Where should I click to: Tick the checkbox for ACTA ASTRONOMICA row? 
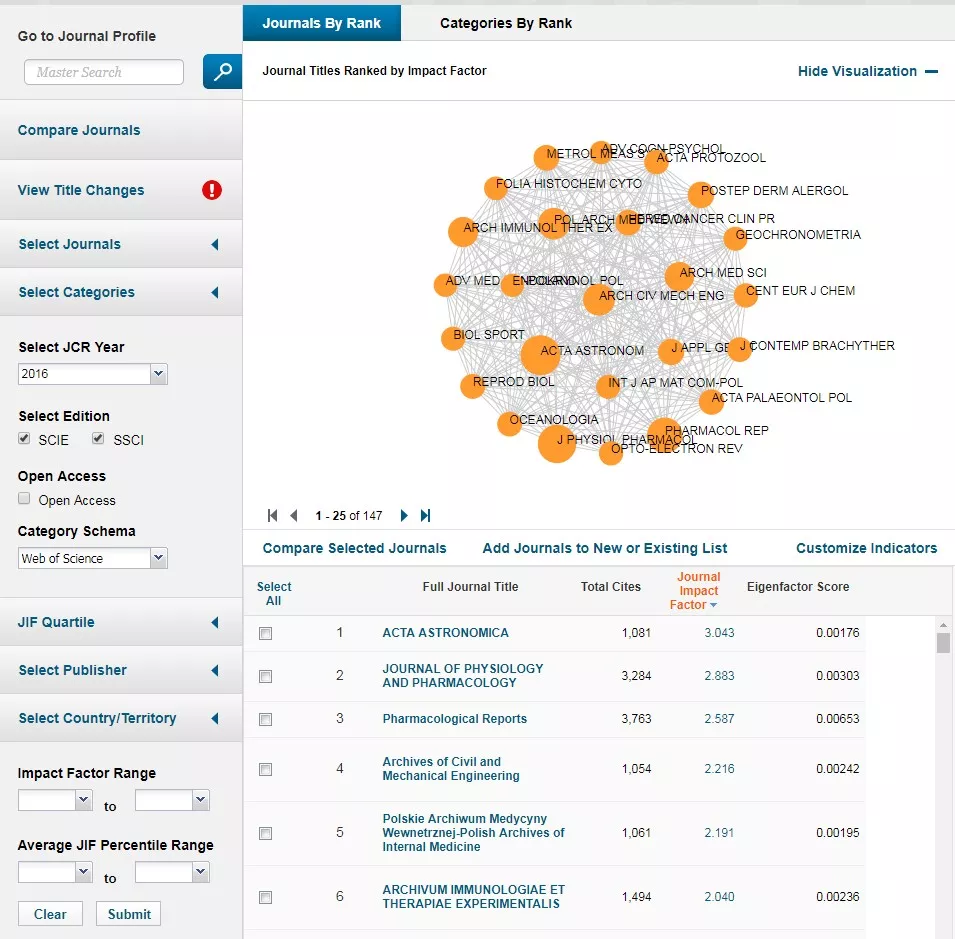pos(265,633)
